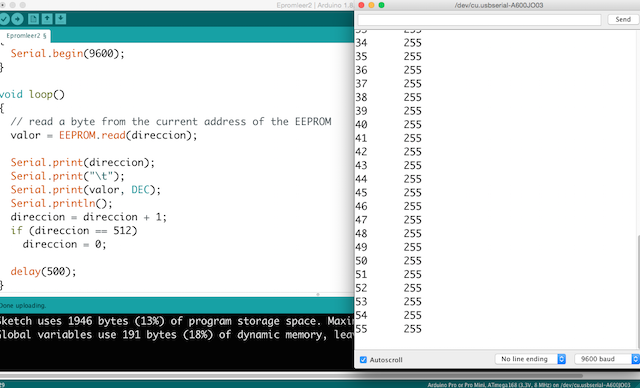Click serial output row 45
This screenshot has width=640, height=388.
click(389, 193)
